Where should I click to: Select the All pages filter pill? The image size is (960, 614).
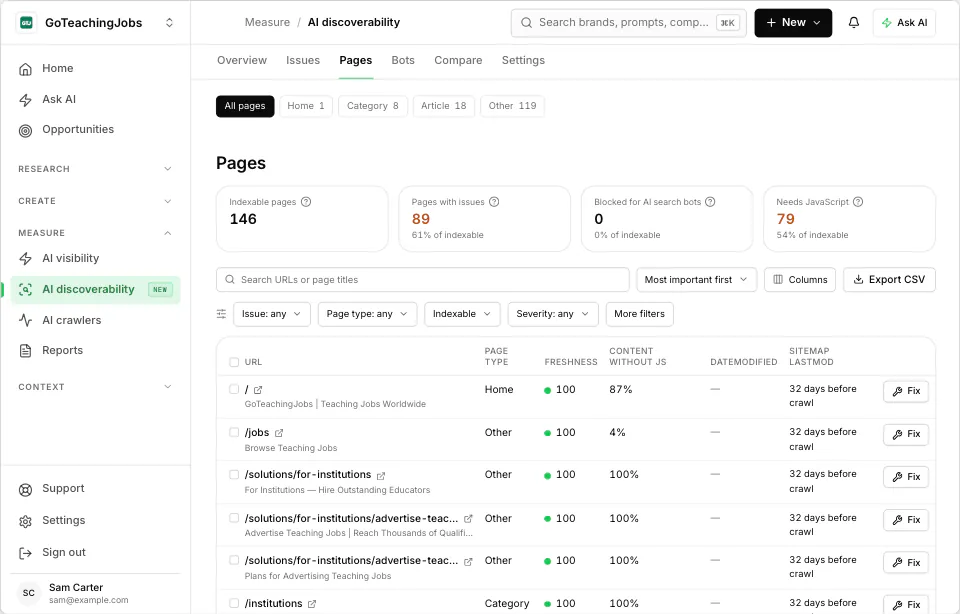click(245, 106)
